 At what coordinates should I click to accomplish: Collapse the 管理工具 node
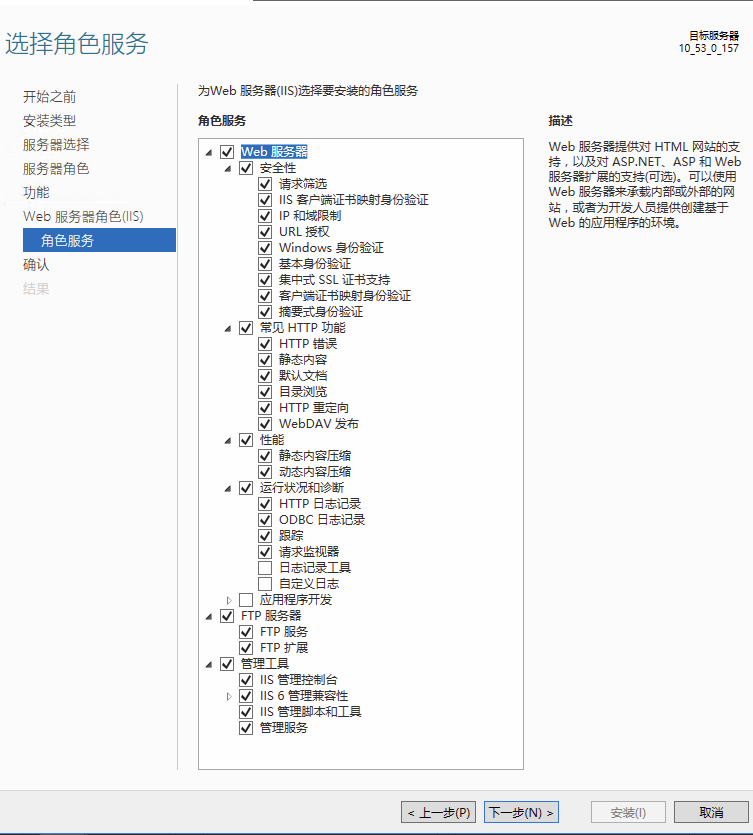pyautogui.click(x=209, y=665)
